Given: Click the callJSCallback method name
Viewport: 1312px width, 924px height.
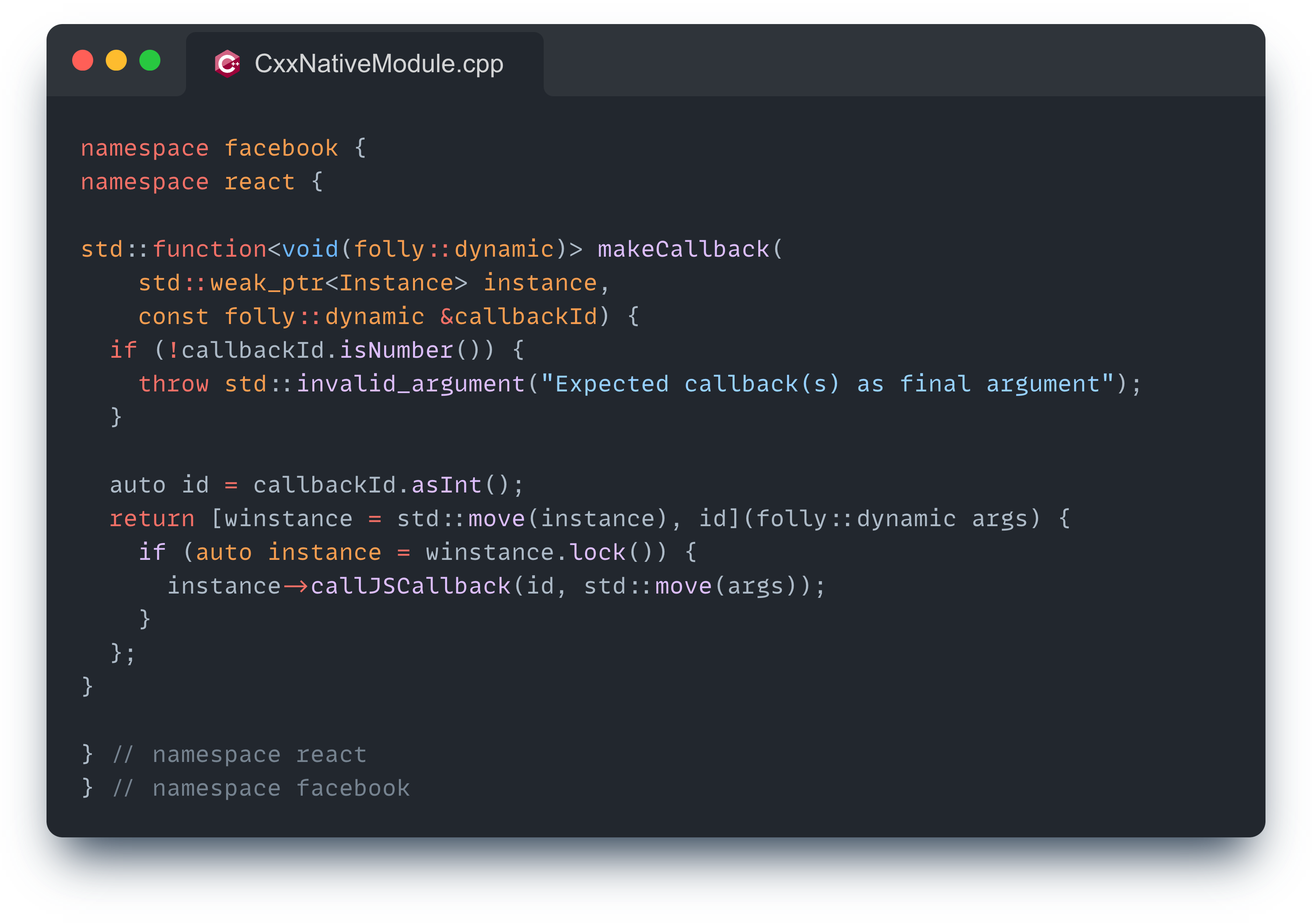Looking at the screenshot, I should tap(410, 586).
